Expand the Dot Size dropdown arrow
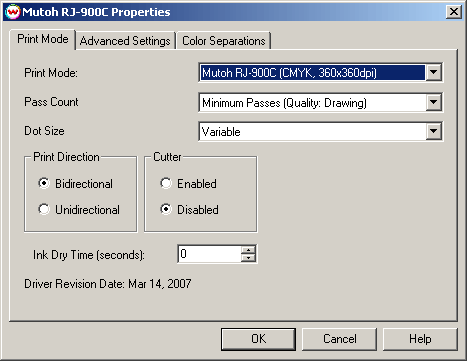The image size is (467, 361). click(433, 131)
